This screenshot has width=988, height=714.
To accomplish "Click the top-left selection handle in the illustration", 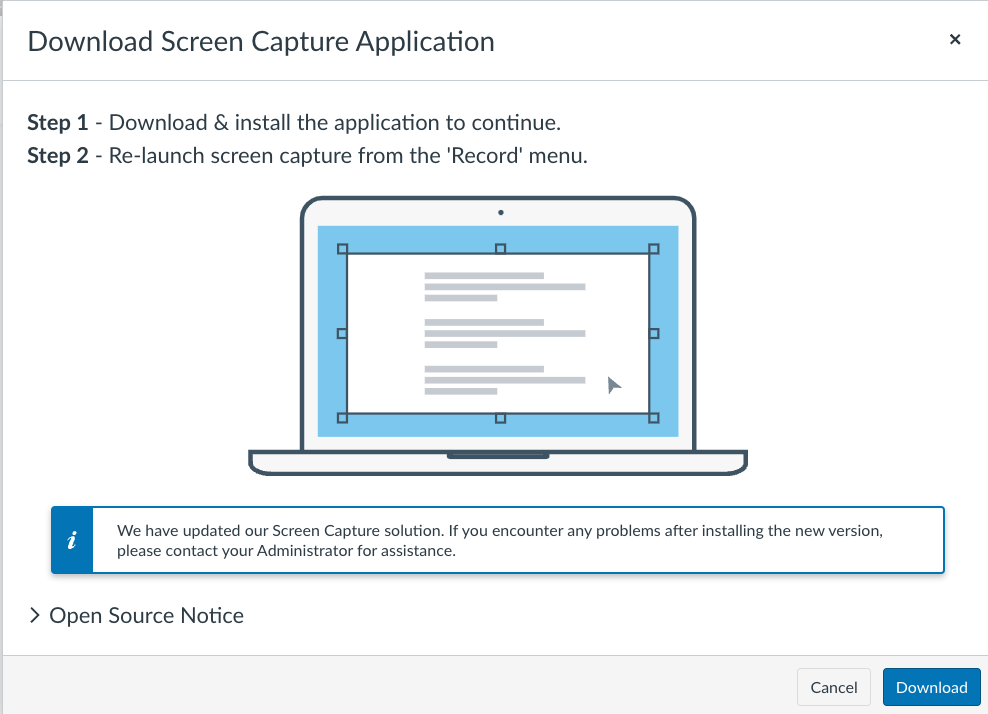I will 342,249.
